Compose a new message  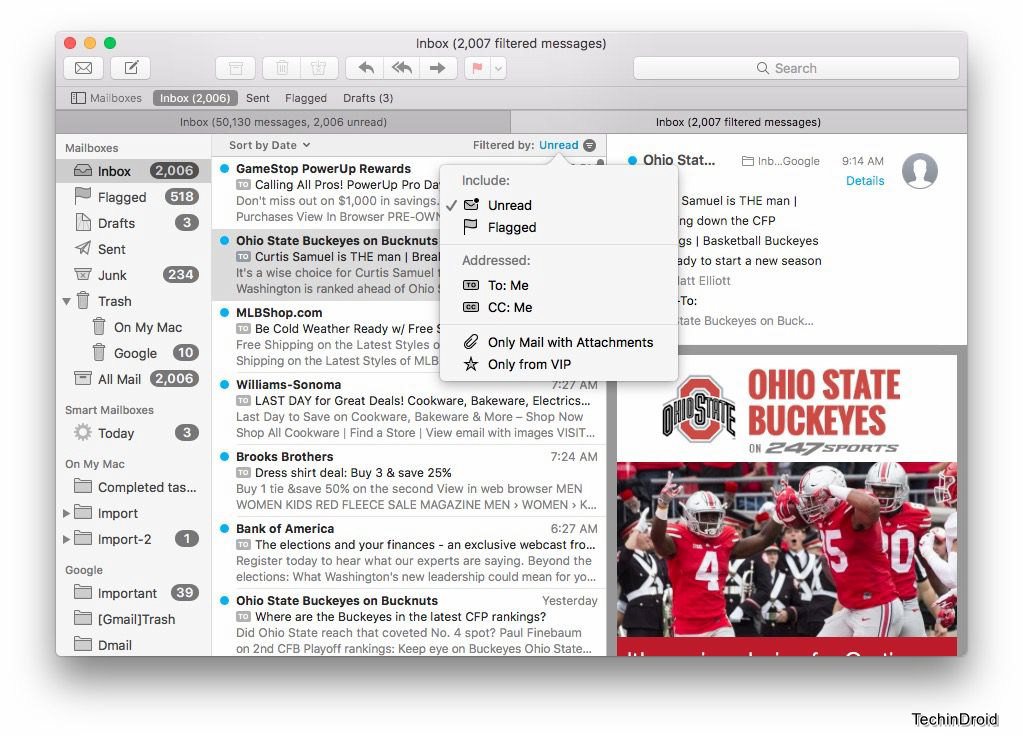[131, 68]
